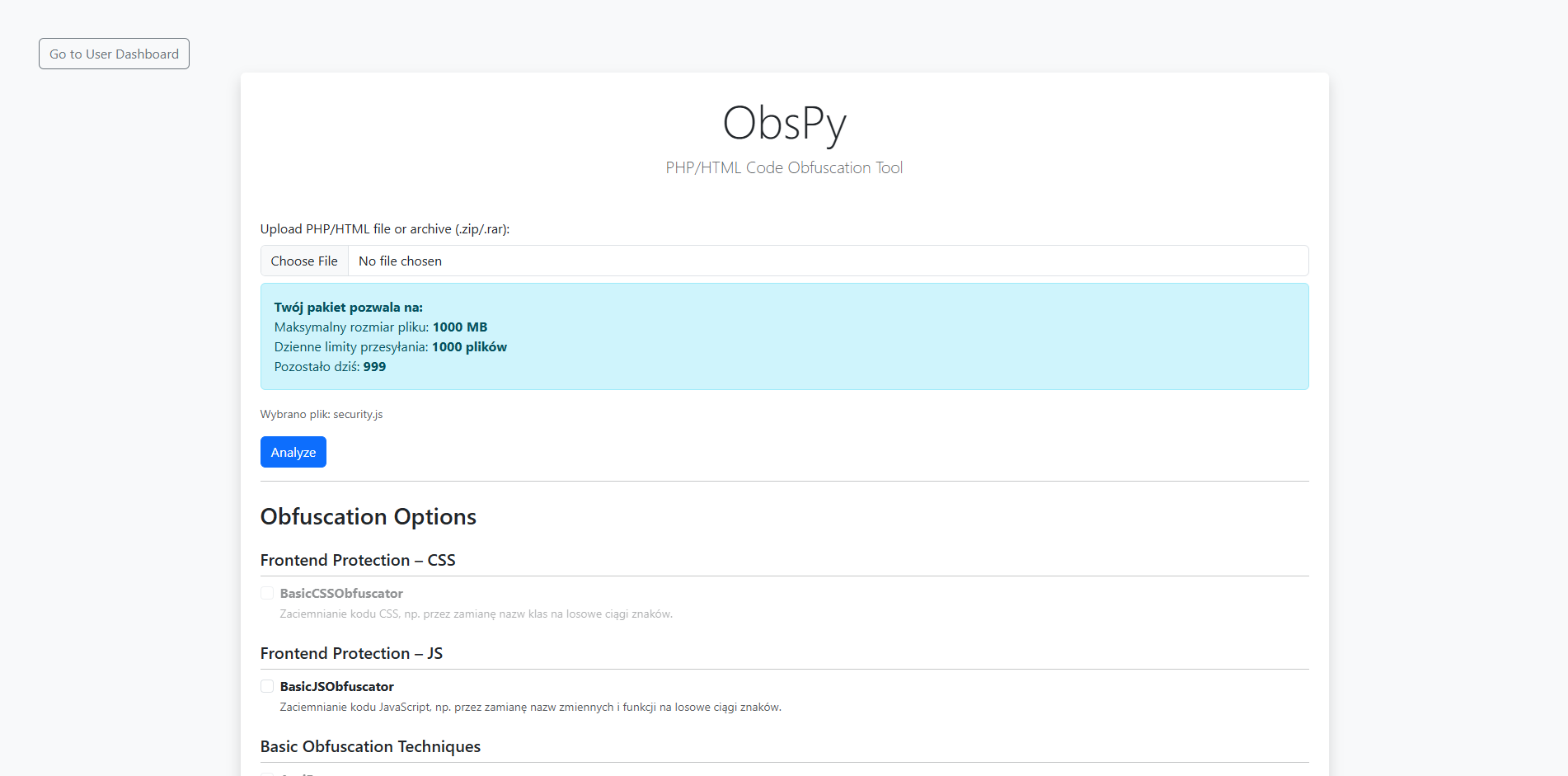The width and height of the screenshot is (1568, 776).
Task: Select the Frontend Protection – JS section heading
Action: click(351, 653)
